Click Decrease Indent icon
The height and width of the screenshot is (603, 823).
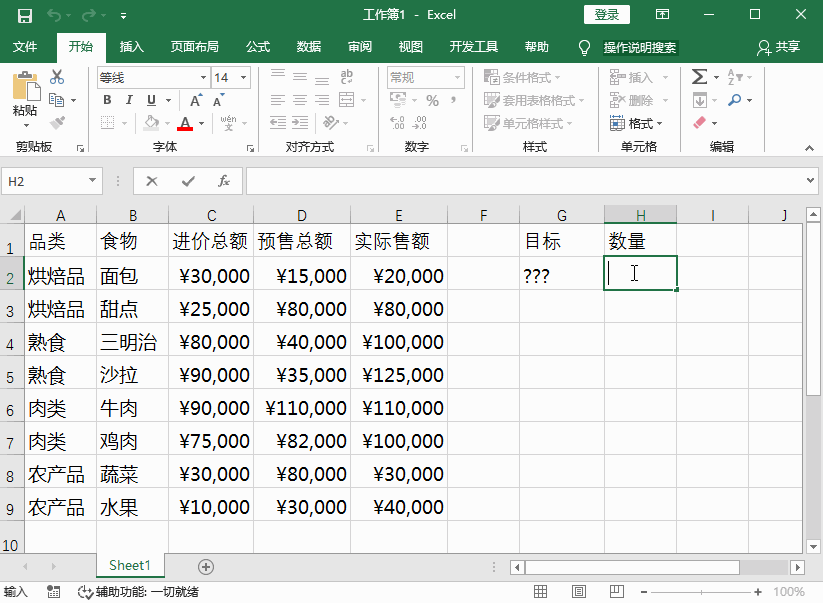[x=278, y=123]
